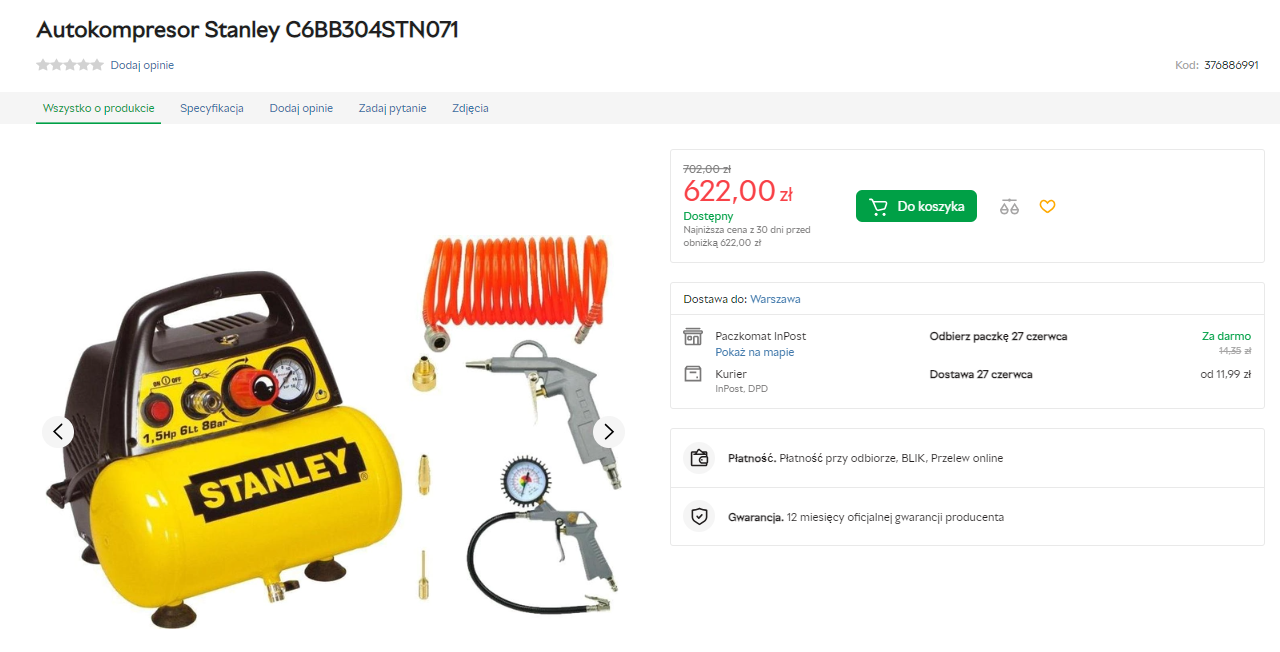Click the Płatność payment info row
The image size is (1280, 652).
967,458
